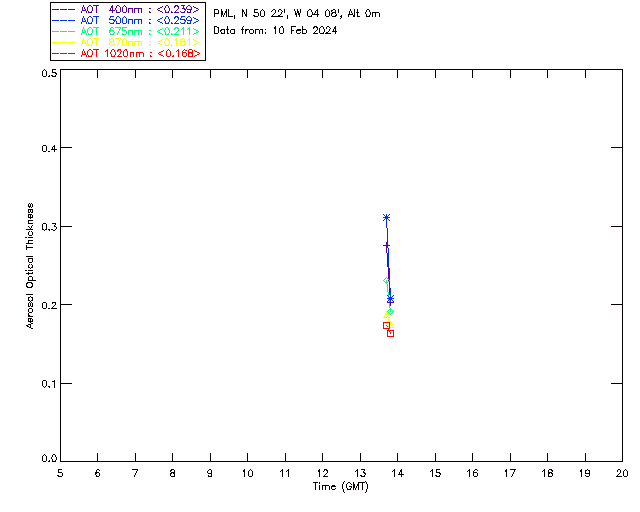Screen dimensions: 640x512
Task: Click the hour 10 label on time axis
Action: tap(247, 473)
